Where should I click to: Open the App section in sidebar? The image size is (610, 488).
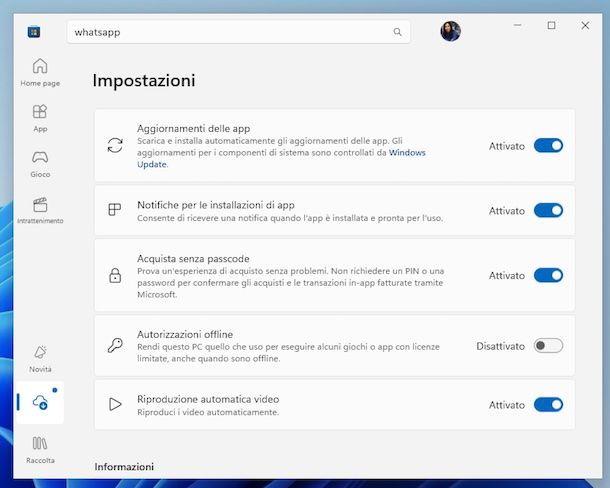tap(40, 118)
